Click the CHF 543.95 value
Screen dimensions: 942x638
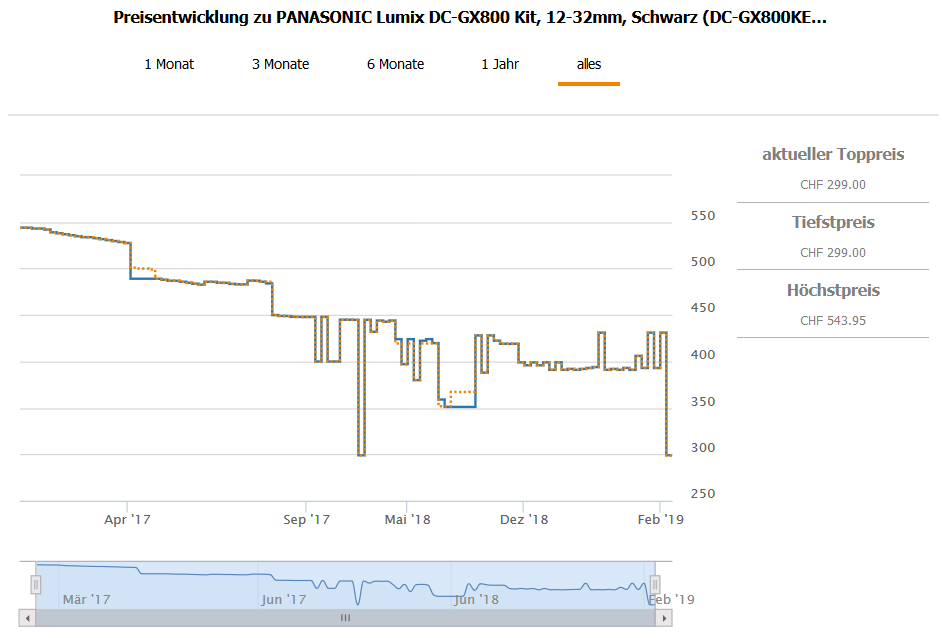[833, 321]
